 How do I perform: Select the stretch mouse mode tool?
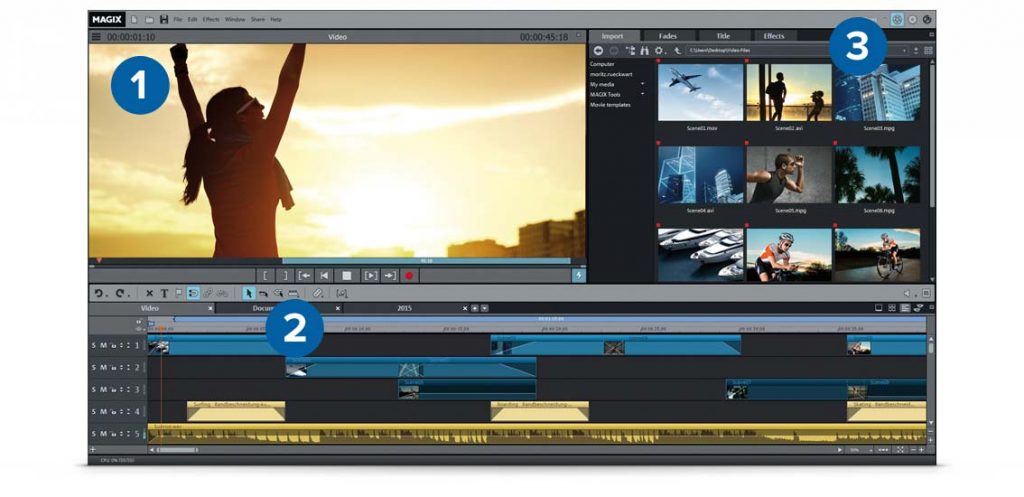(278, 294)
